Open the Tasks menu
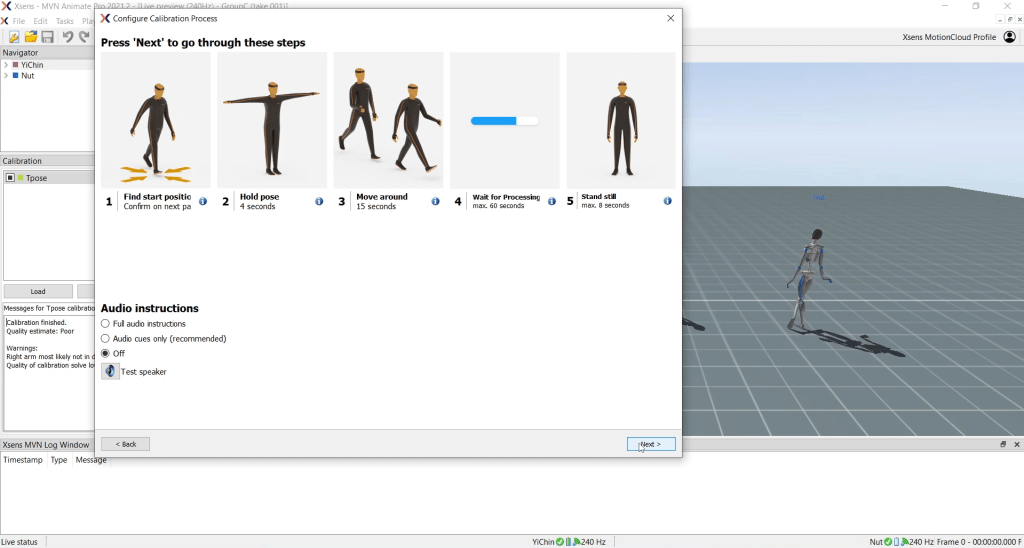Screen dimensions: 1024x548 coord(64,21)
